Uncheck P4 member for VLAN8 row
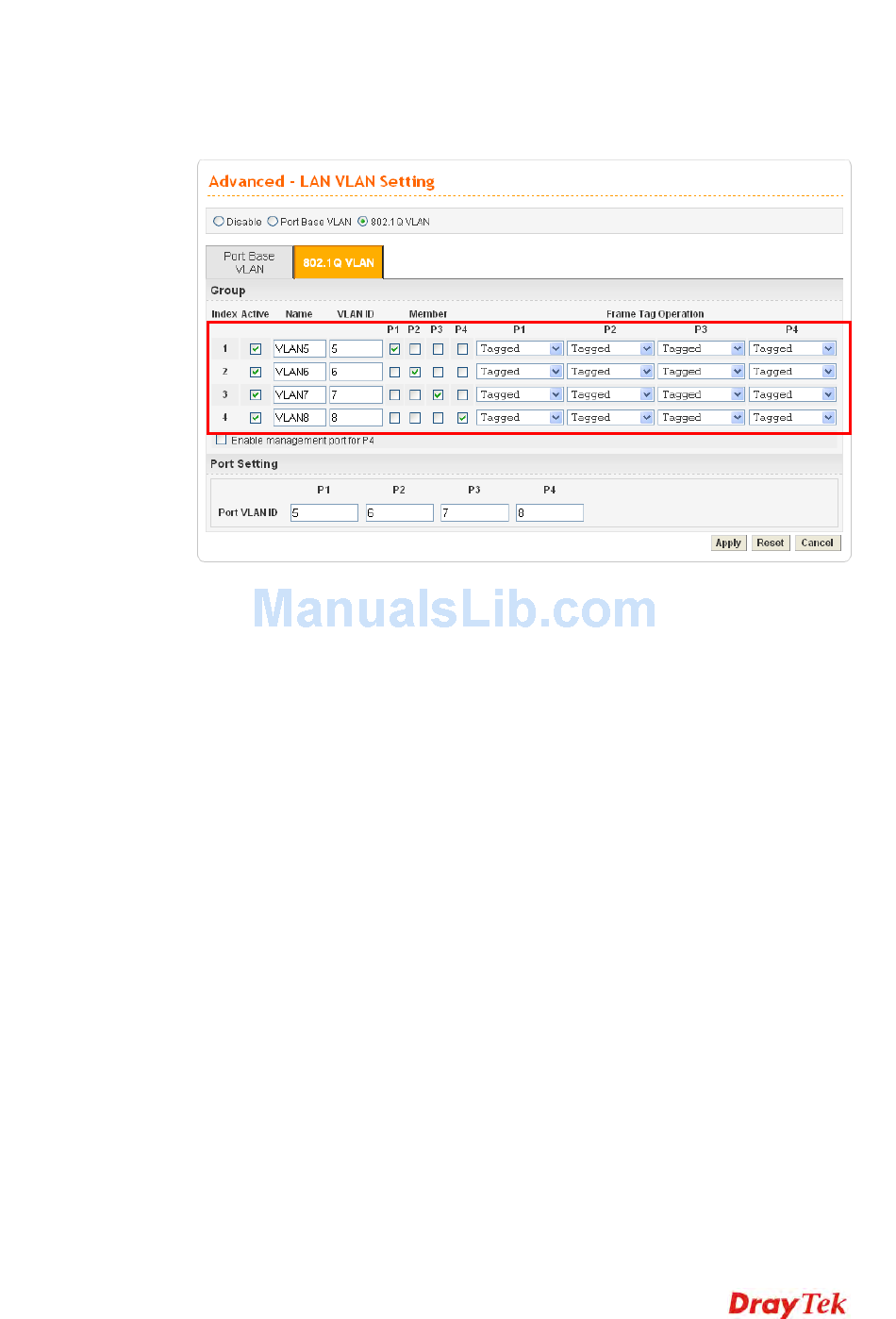 [x=463, y=417]
